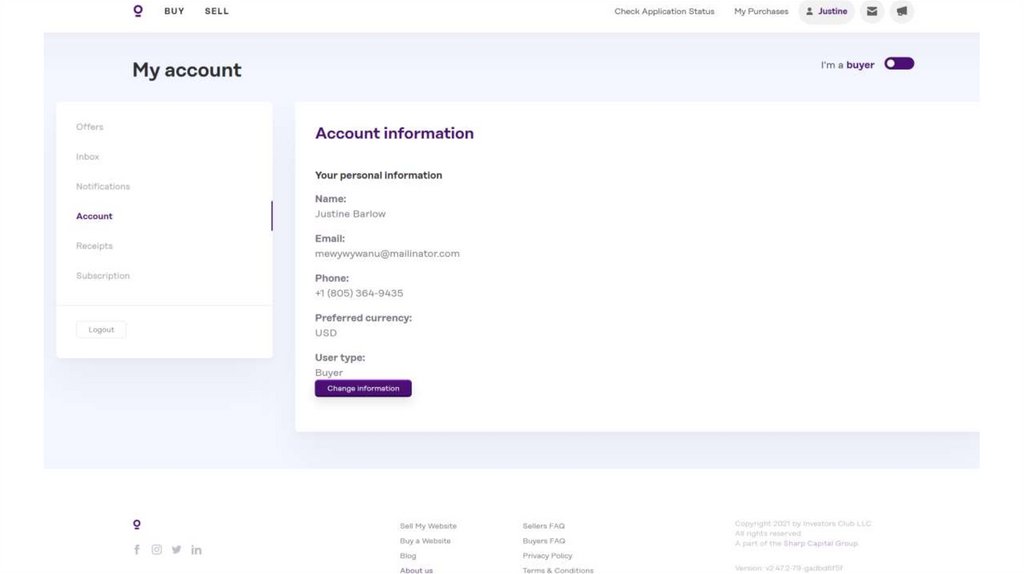Open Inbox in the sidebar

[88, 157]
